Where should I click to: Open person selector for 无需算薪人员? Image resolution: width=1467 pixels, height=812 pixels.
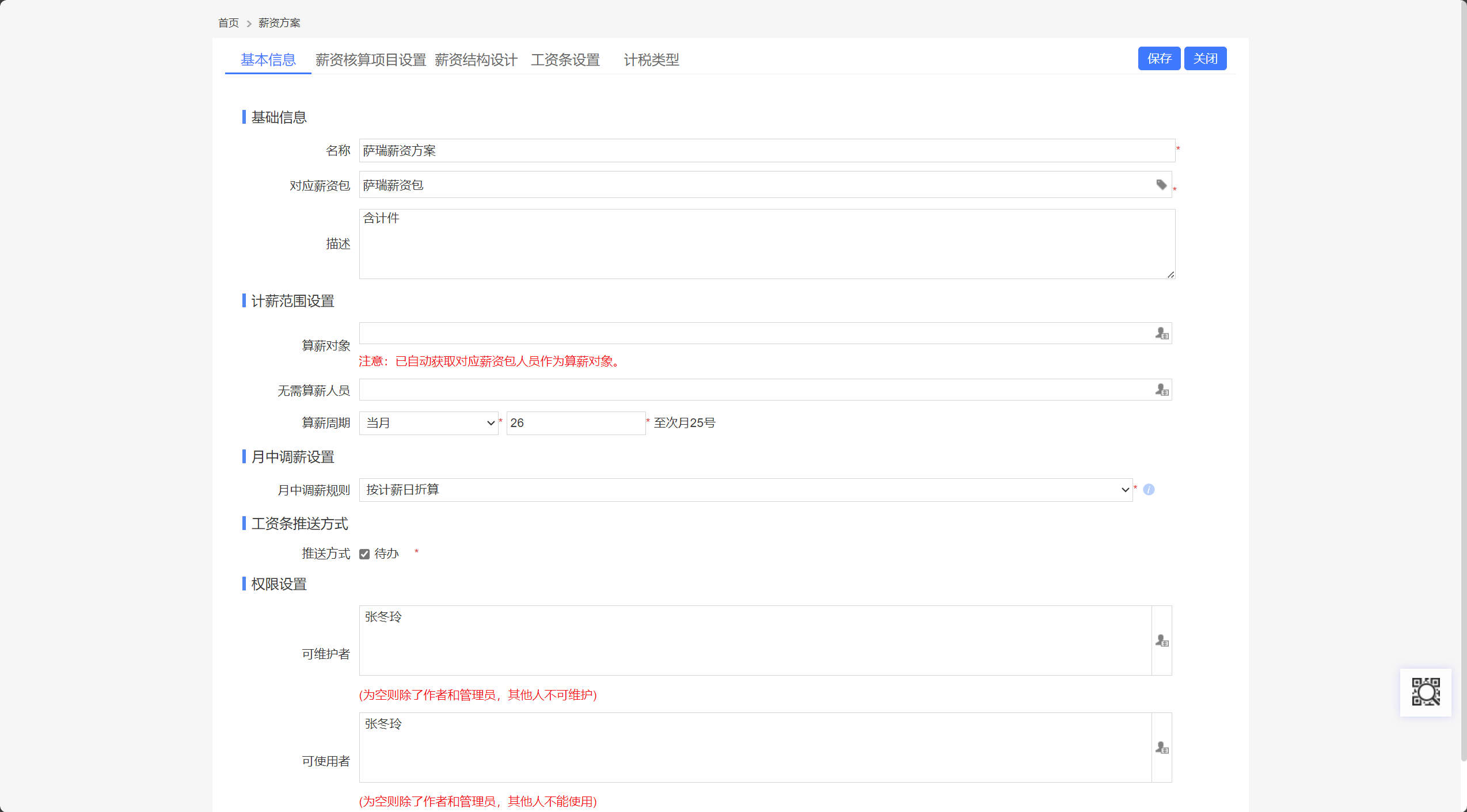coord(1161,390)
